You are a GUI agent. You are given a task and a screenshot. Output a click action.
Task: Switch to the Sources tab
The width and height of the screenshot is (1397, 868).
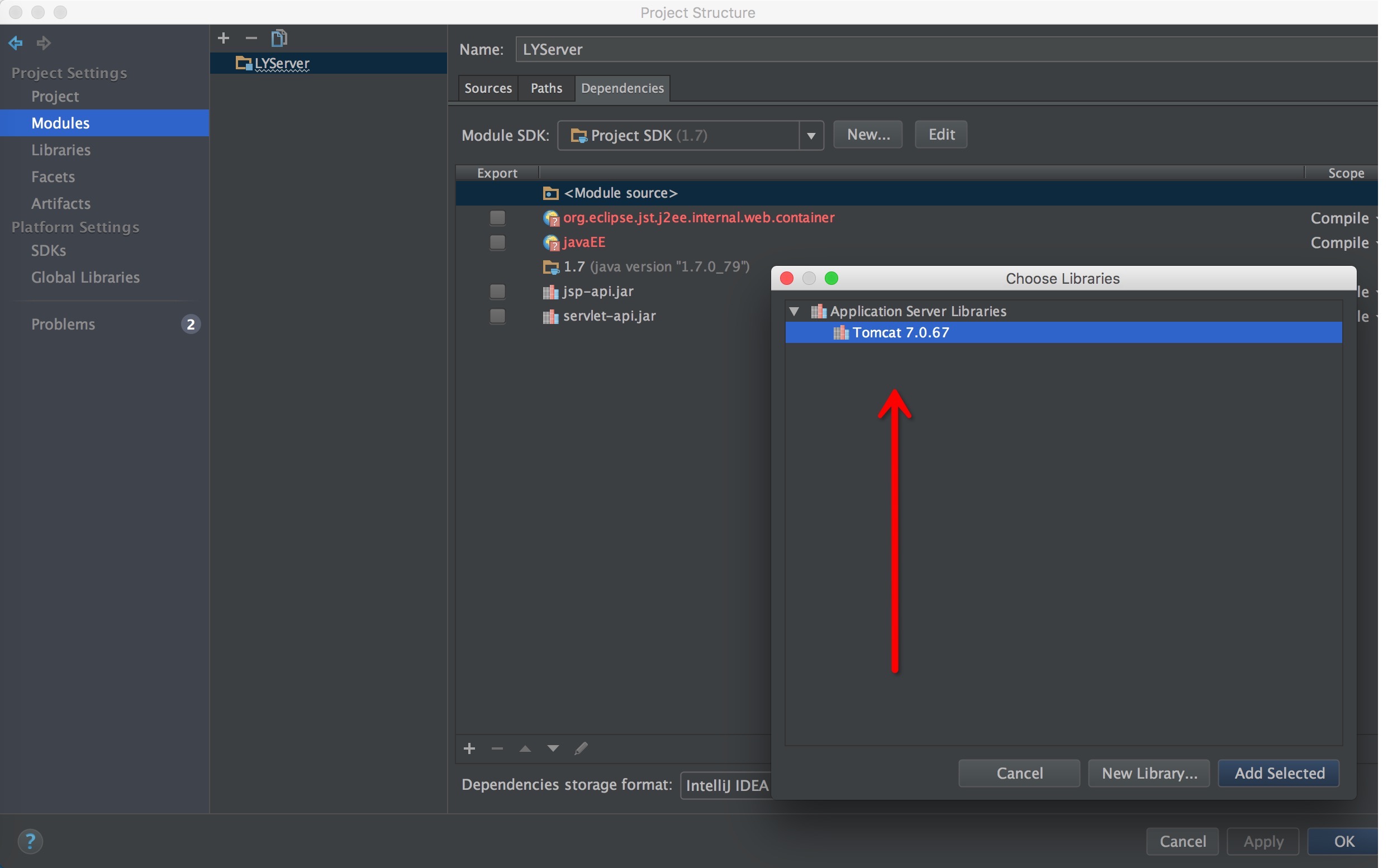488,87
